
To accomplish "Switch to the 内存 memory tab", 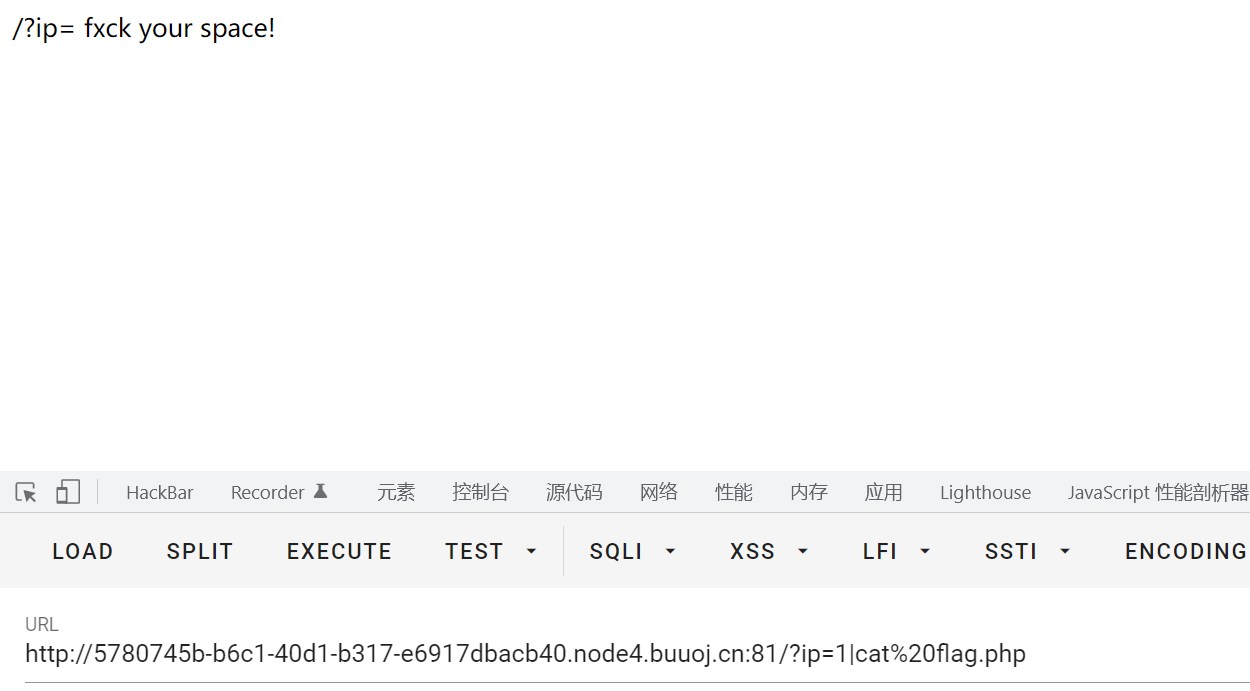I will coord(809,492).
